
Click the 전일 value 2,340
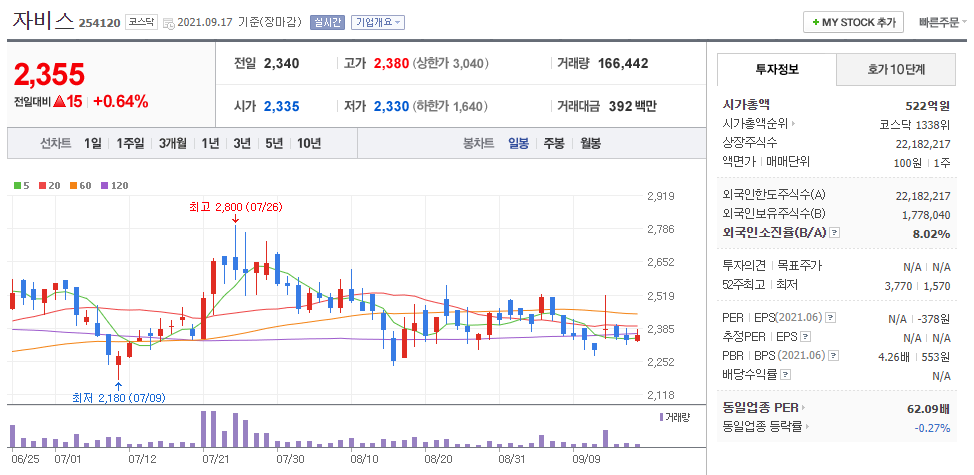coord(281,63)
